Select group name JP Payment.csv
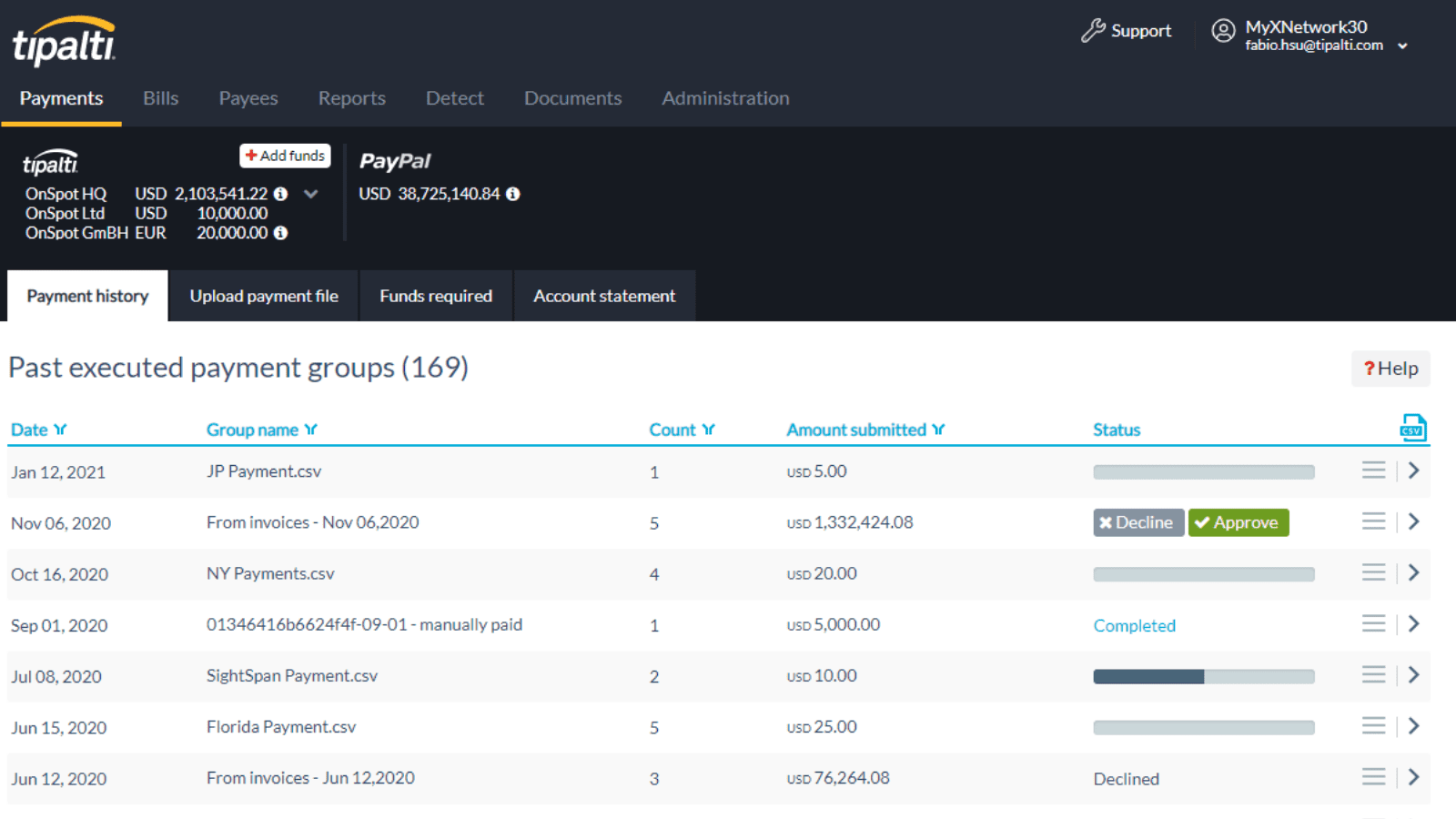This screenshot has width=1456, height=819. [x=264, y=471]
